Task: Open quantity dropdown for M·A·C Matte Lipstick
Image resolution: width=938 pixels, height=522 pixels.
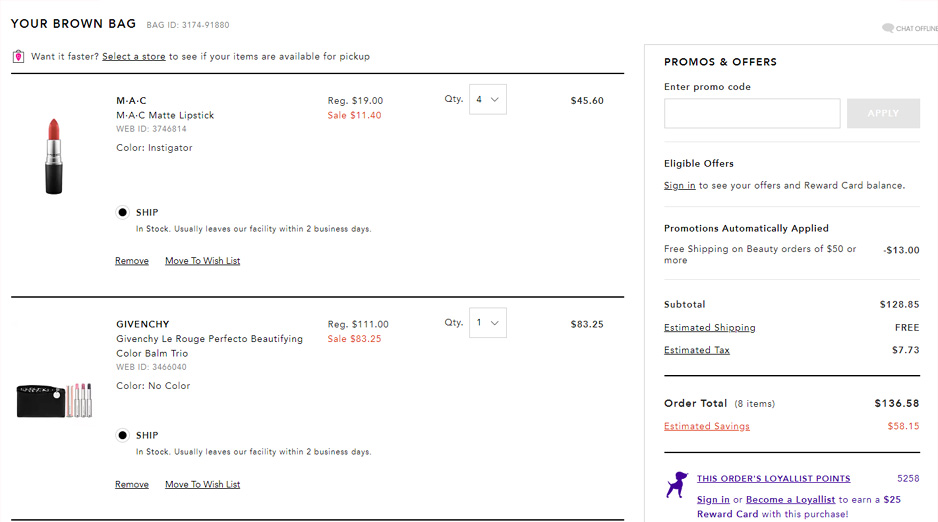Action: click(488, 99)
